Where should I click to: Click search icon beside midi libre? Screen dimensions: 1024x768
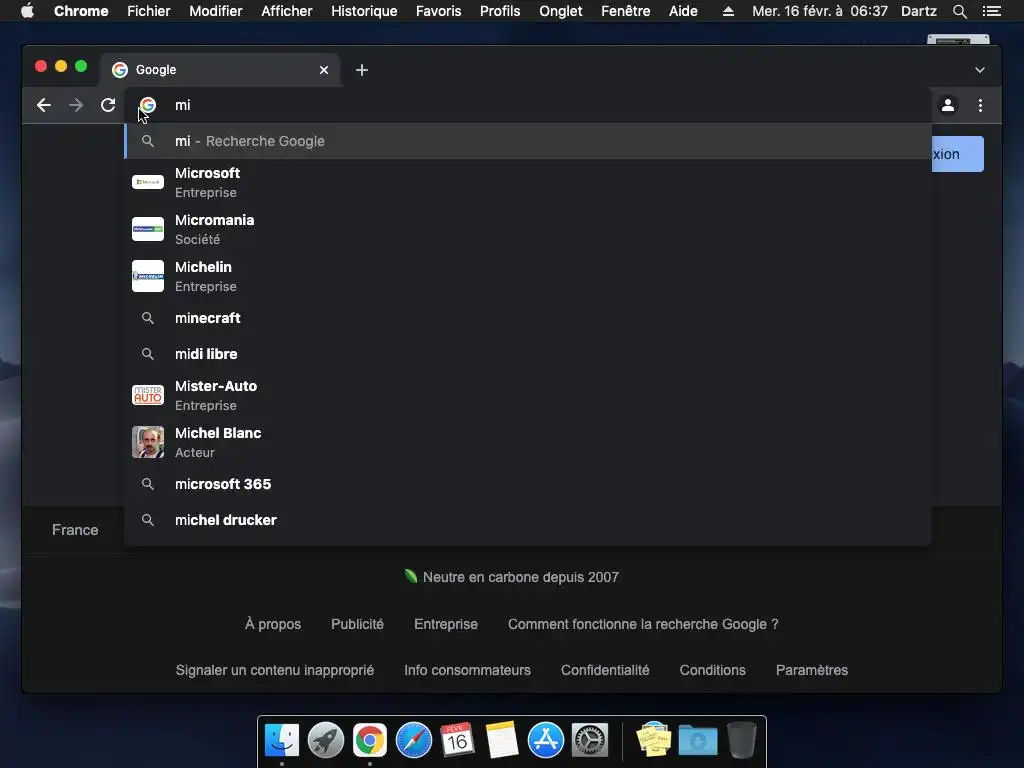coord(148,354)
